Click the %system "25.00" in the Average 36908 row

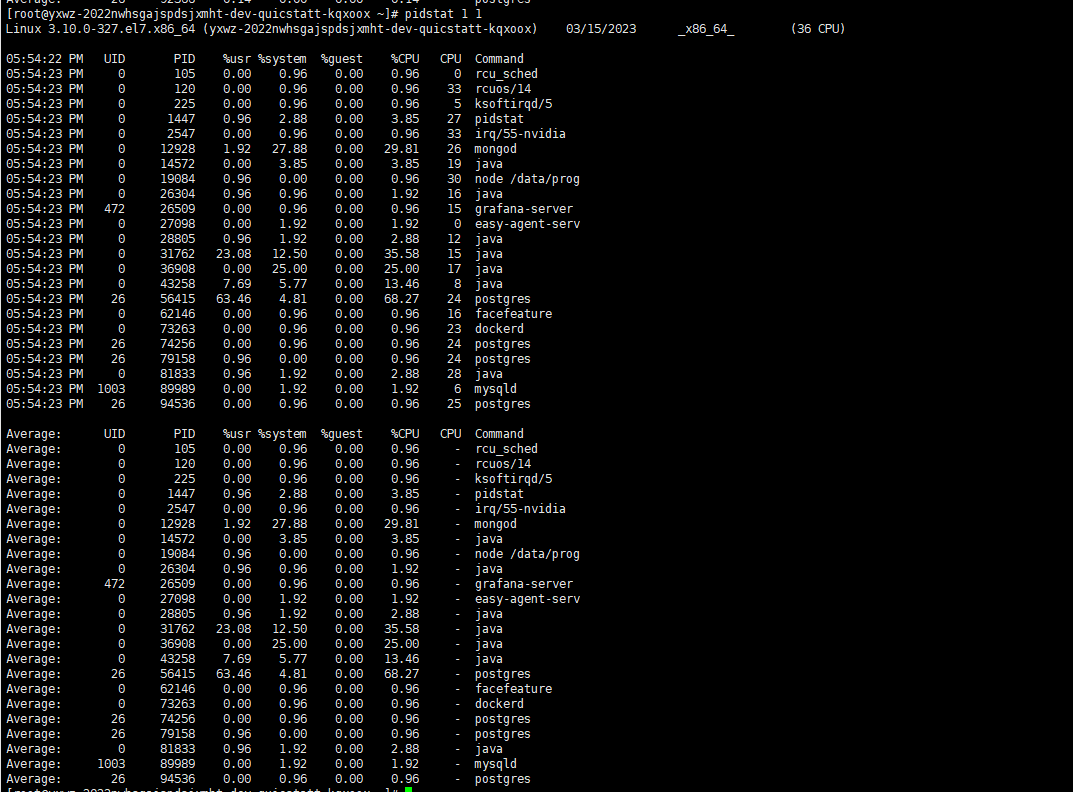(289, 644)
